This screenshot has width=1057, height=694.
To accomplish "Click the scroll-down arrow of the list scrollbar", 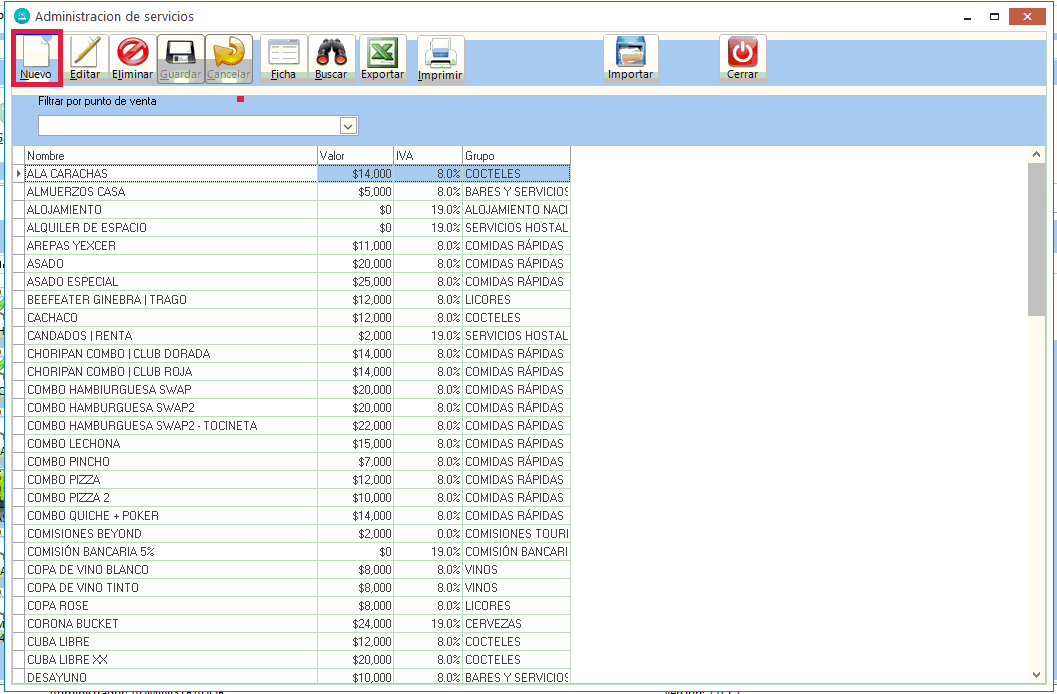I will (1035, 676).
